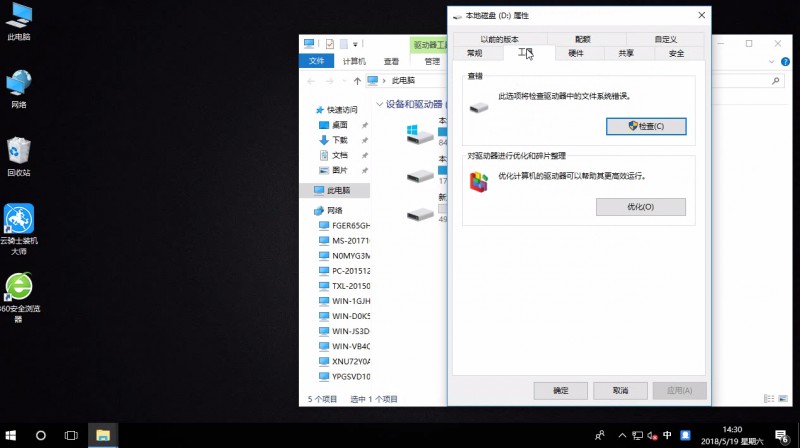
Task: Switch Explorer to large icons view
Action: pos(783,399)
